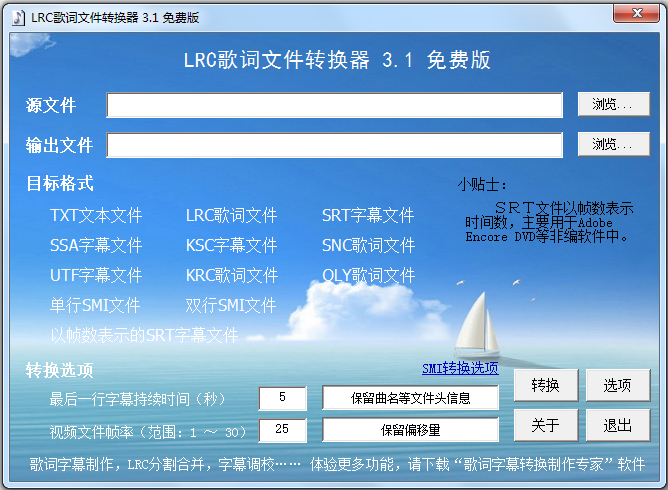Click the output file input field
This screenshot has height=490, width=668.
pos(334,145)
